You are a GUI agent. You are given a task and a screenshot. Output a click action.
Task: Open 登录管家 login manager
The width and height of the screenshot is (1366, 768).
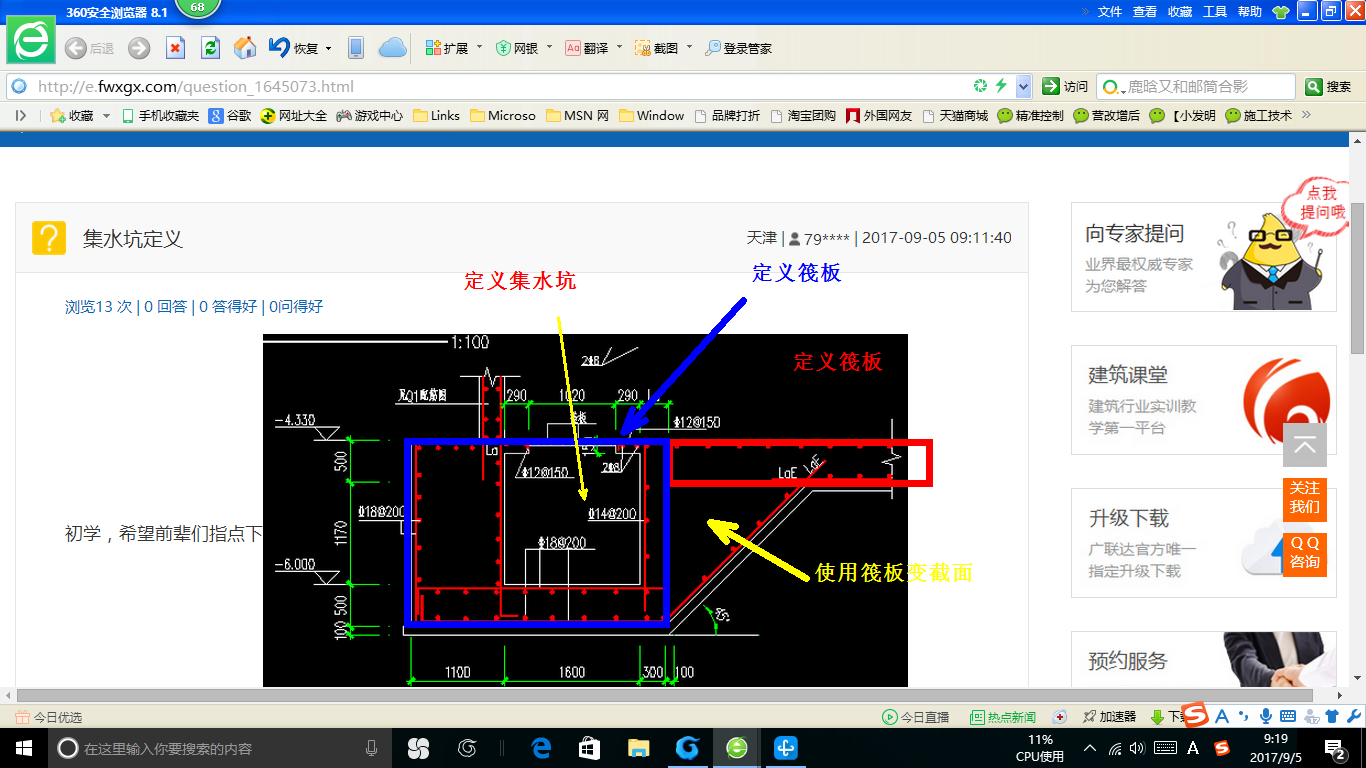pos(738,48)
